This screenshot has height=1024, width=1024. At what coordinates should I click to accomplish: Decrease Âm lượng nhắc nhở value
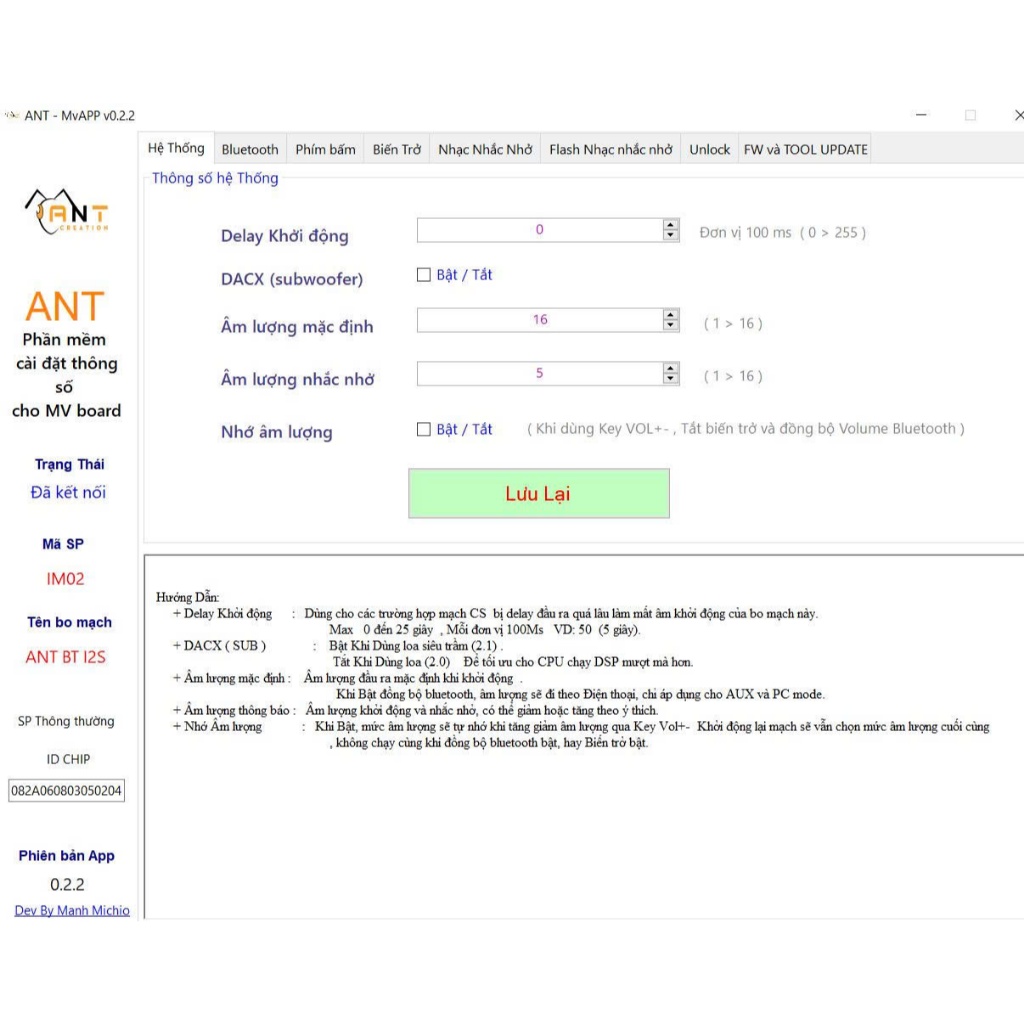click(x=670, y=379)
